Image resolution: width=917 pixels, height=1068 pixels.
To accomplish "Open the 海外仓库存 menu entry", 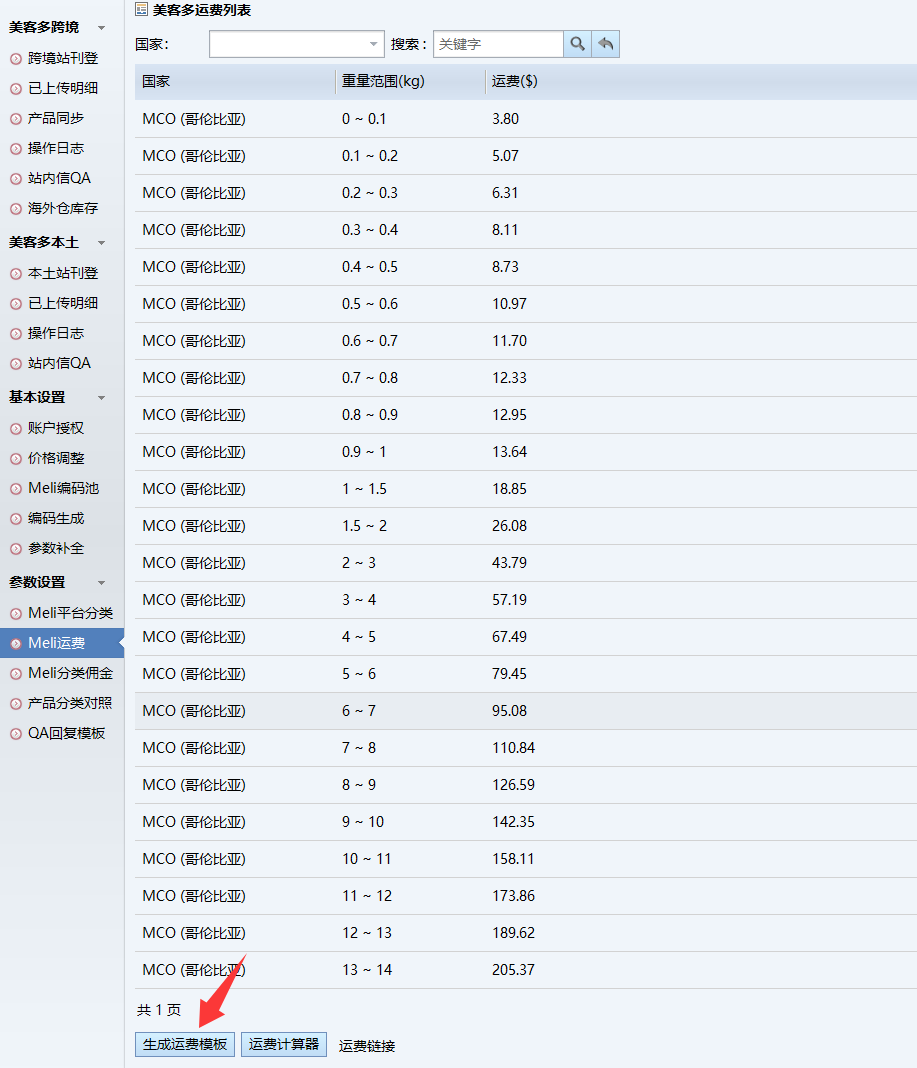I will click(x=63, y=208).
